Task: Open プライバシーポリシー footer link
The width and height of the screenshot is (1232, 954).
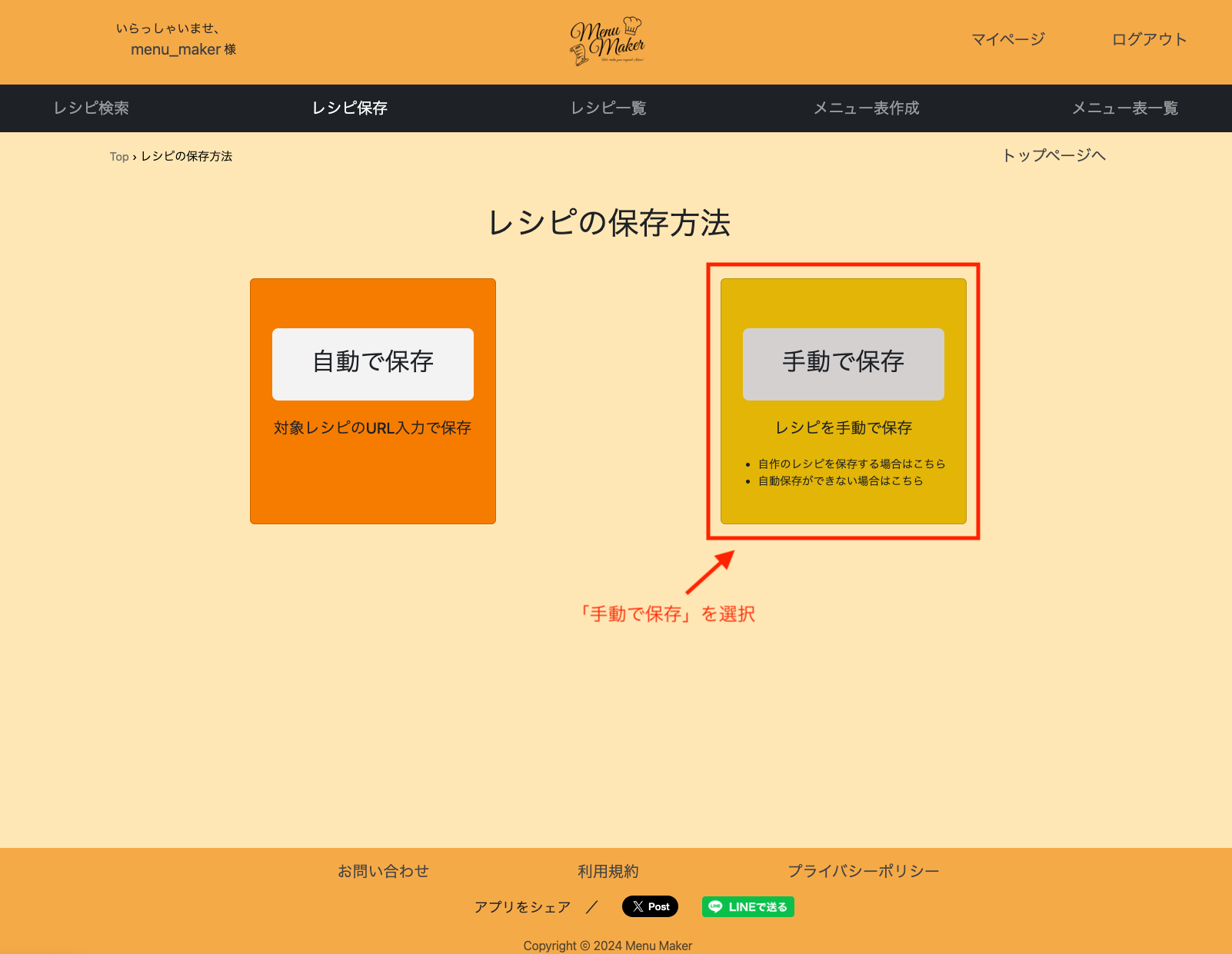Action: pyautogui.click(x=864, y=871)
